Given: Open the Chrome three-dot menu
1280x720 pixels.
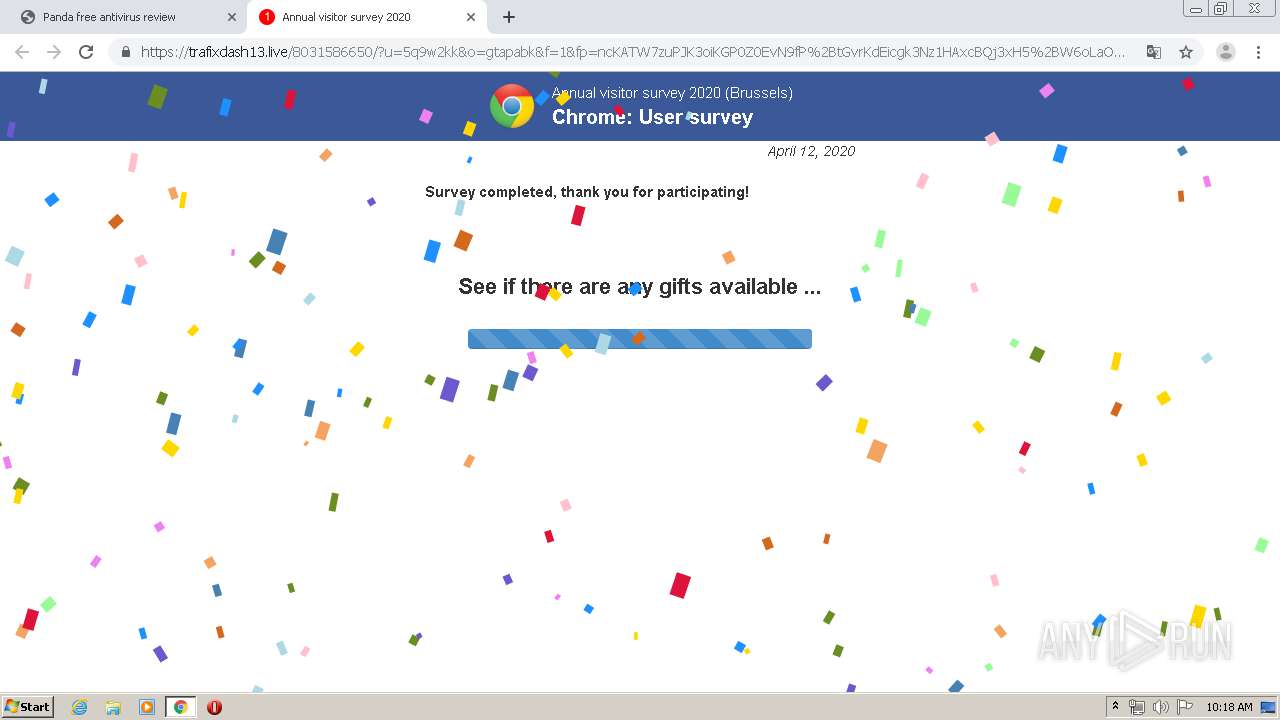Looking at the screenshot, I should click(1258, 52).
